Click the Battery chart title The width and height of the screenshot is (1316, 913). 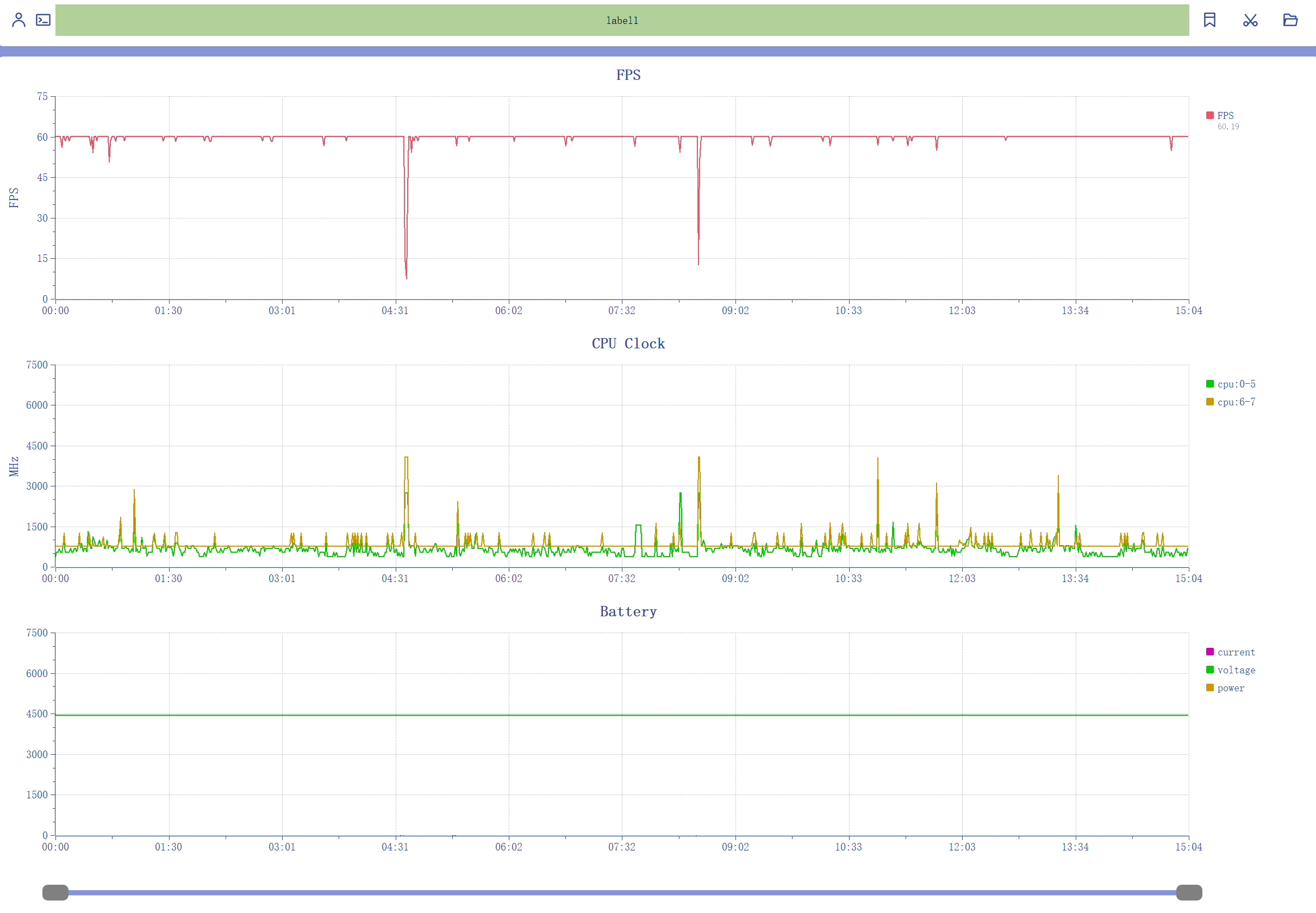[x=628, y=611]
